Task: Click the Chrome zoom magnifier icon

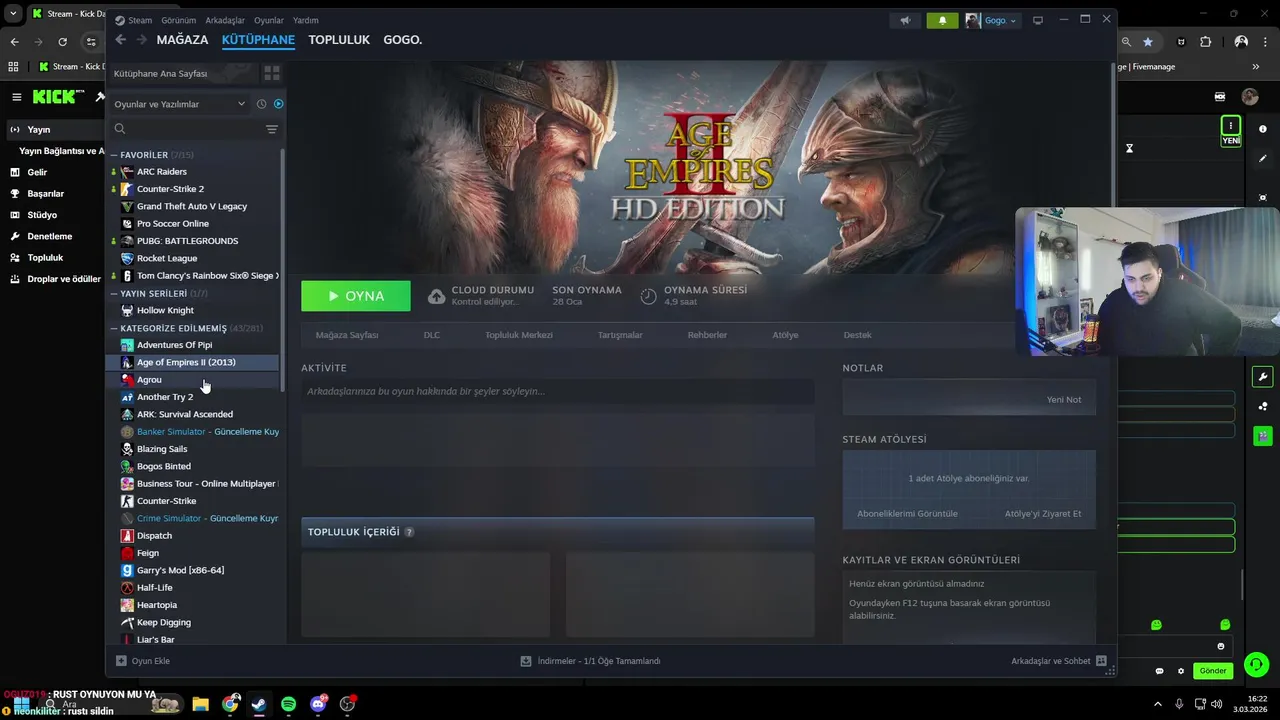Action: 1126,42
